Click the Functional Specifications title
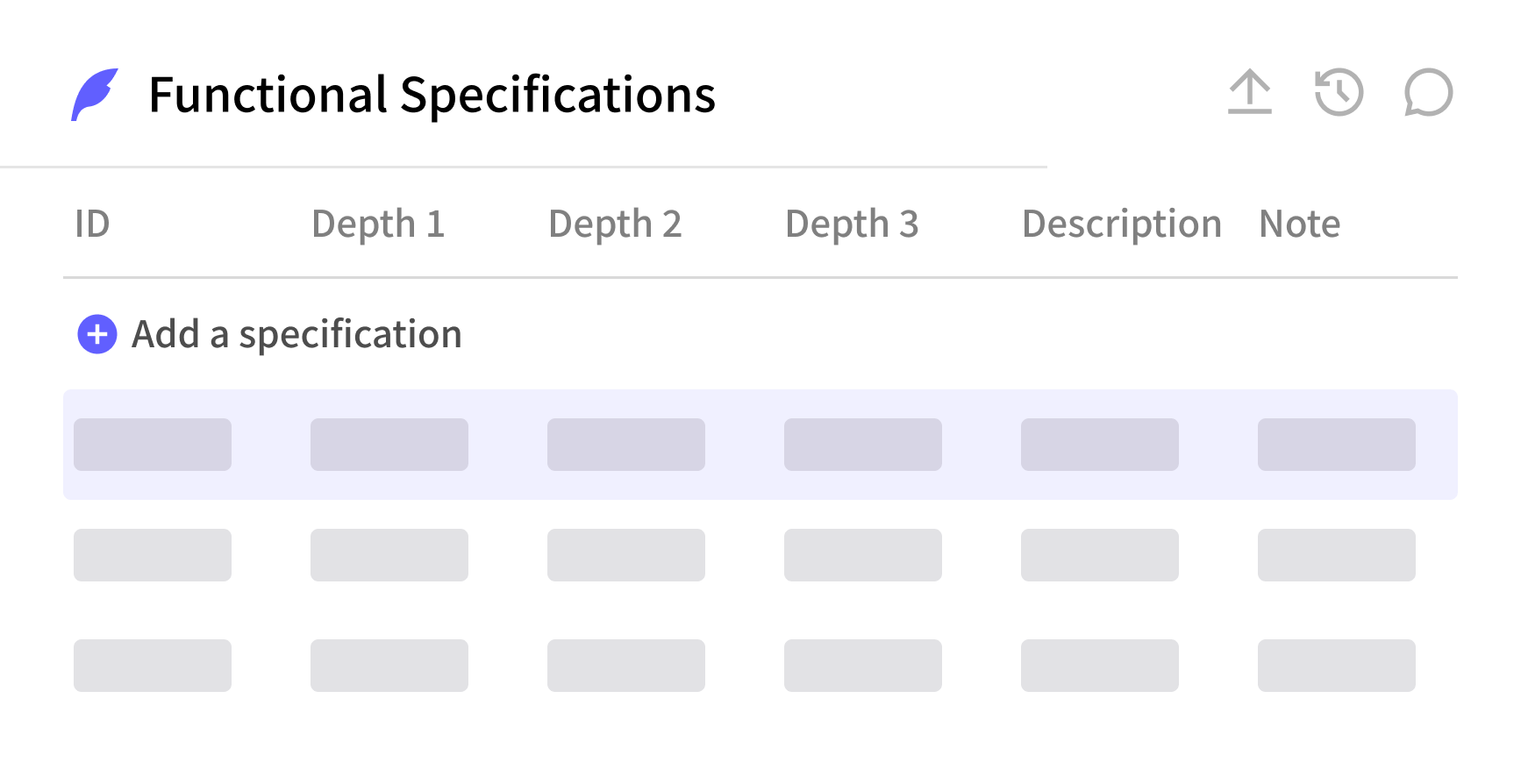This screenshot has height=784, width=1521. coord(432,95)
